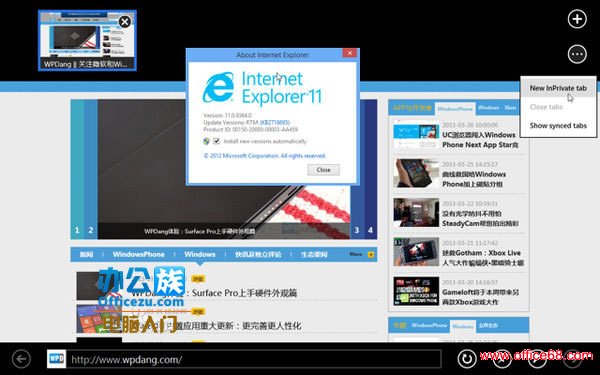Select the WPDang tab thumbnail
This screenshot has width=600, height=375.
click(87, 41)
